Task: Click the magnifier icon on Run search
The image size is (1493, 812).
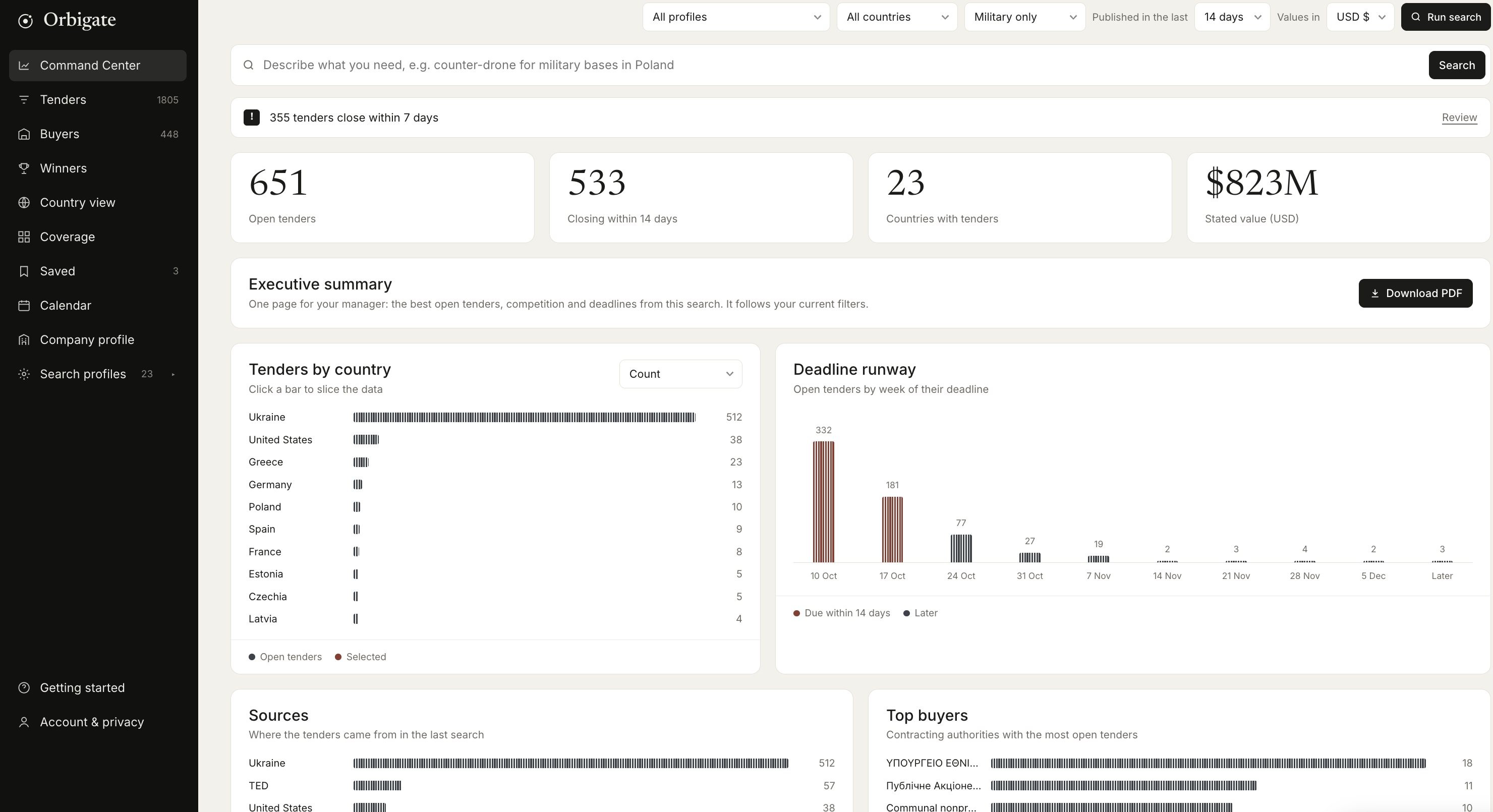Action: [1415, 17]
